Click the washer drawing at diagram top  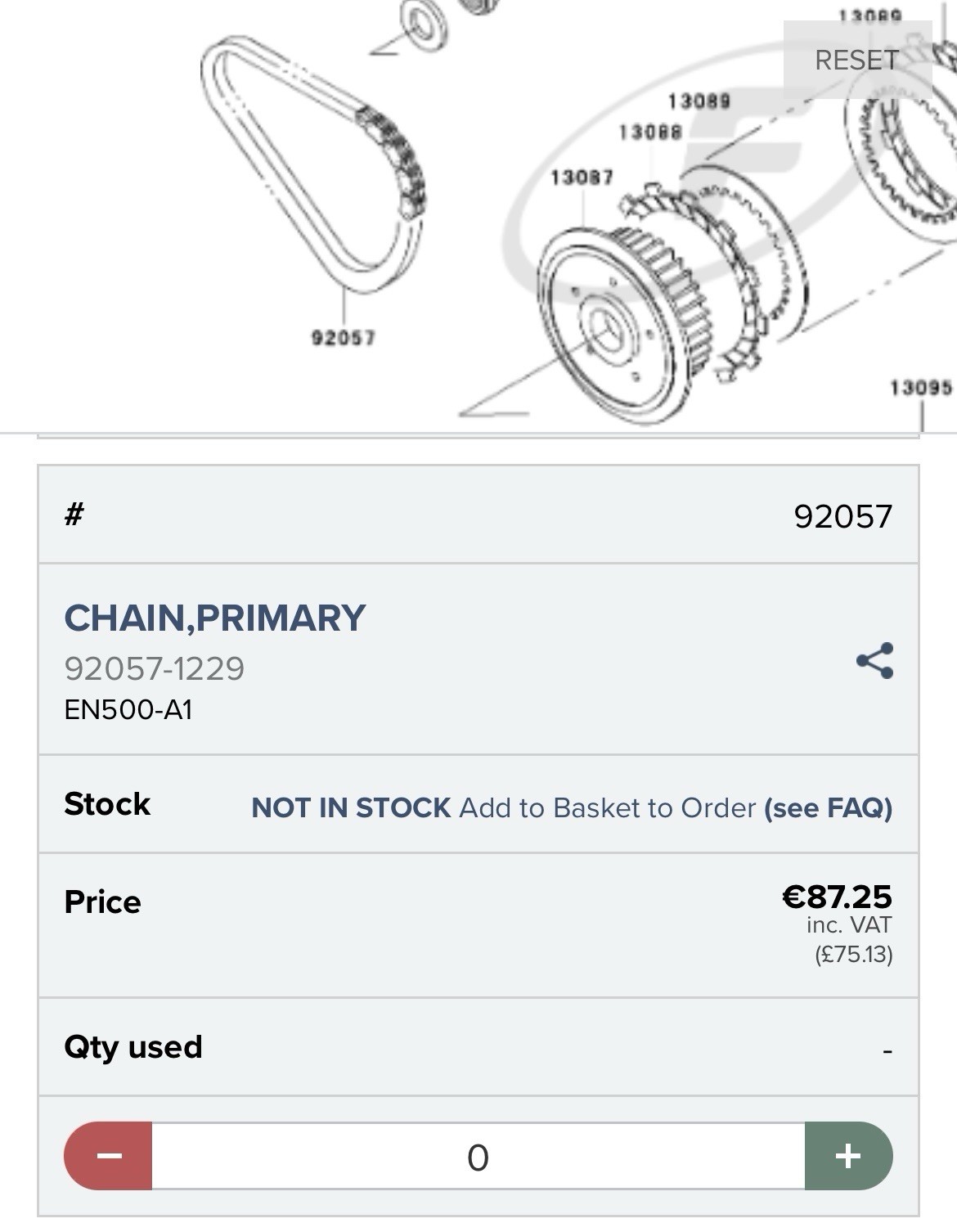point(425,23)
